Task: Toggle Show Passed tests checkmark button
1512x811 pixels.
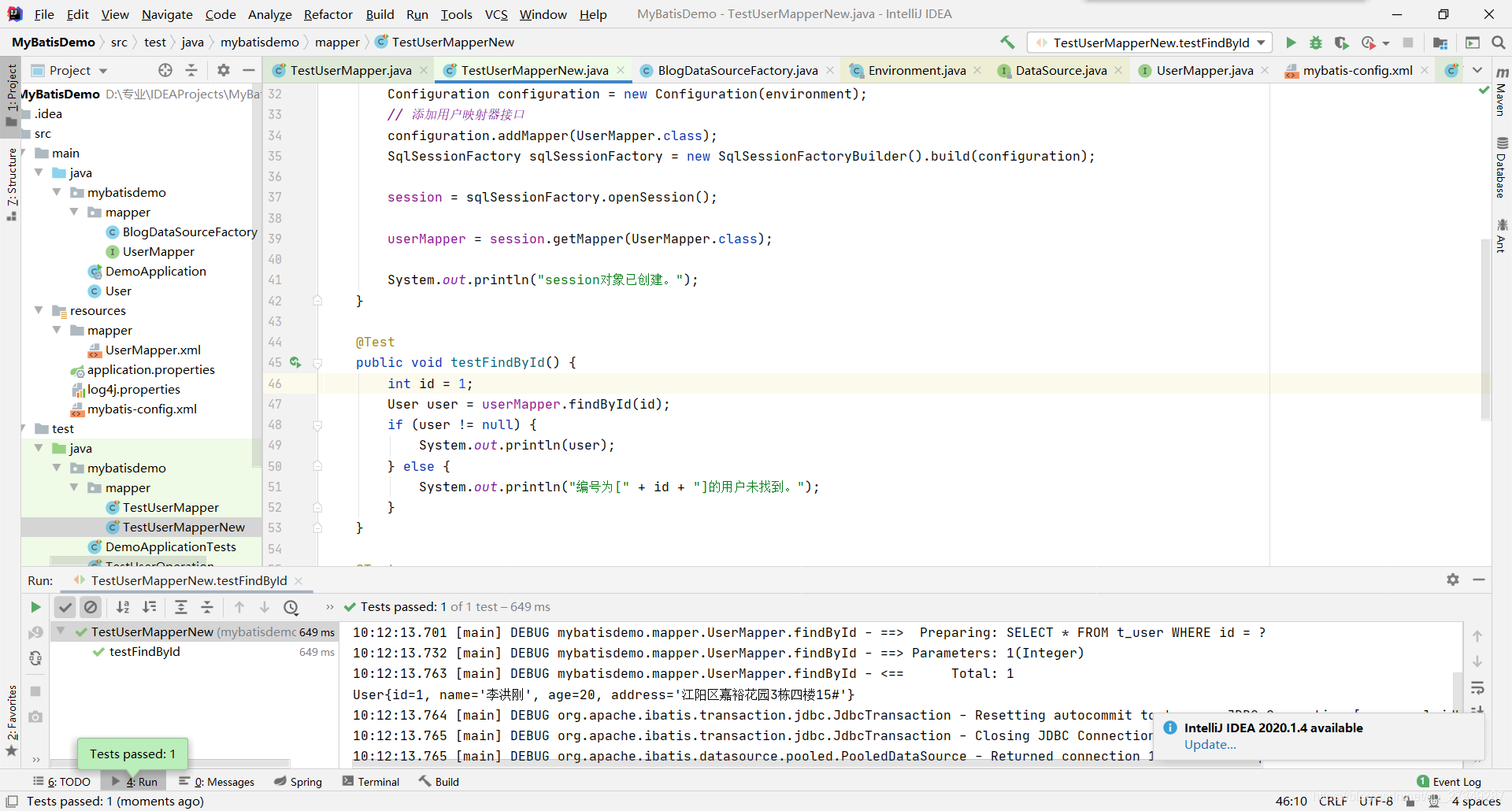Action: click(x=65, y=607)
